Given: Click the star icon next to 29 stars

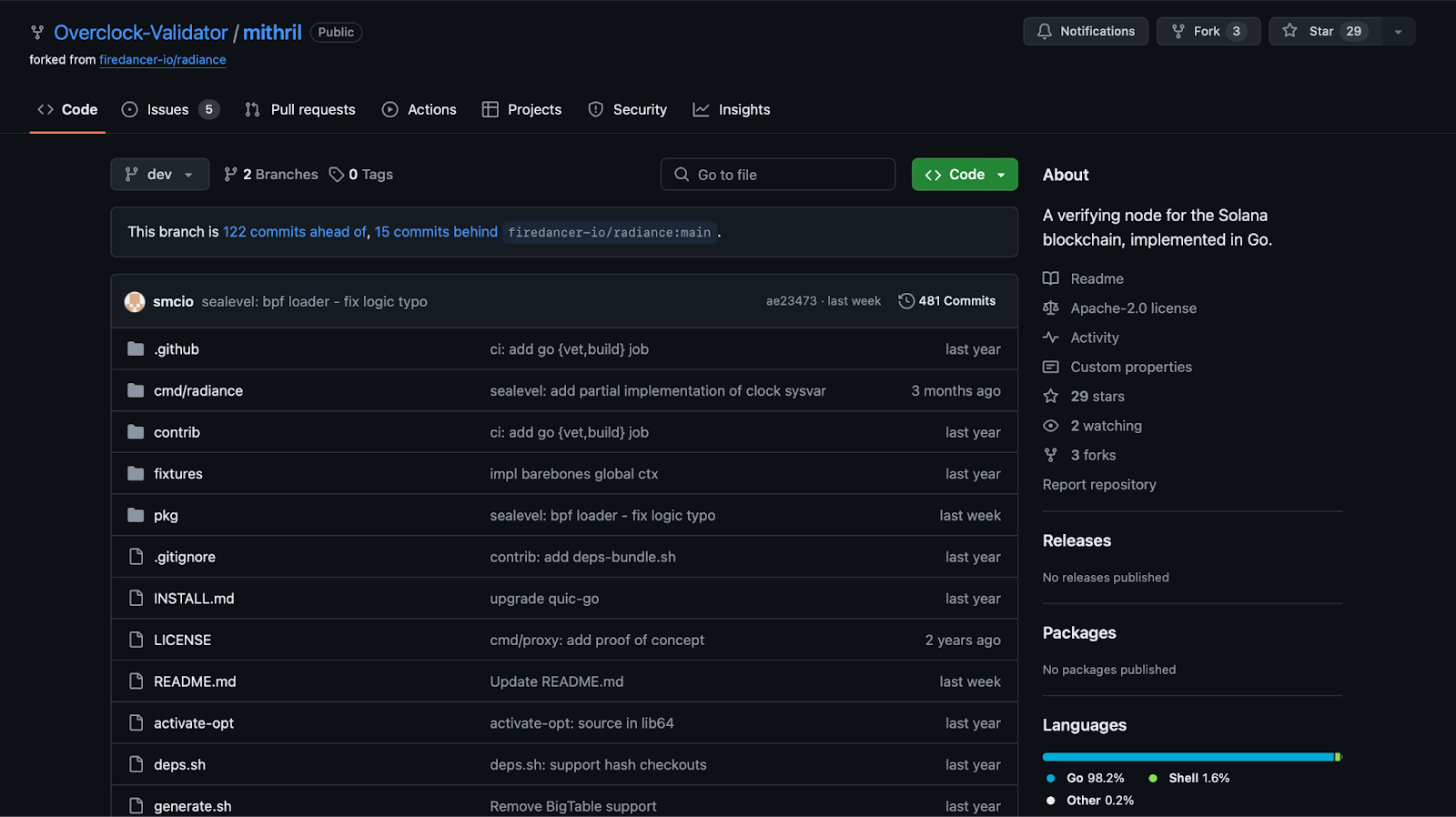Looking at the screenshot, I should tap(1051, 397).
